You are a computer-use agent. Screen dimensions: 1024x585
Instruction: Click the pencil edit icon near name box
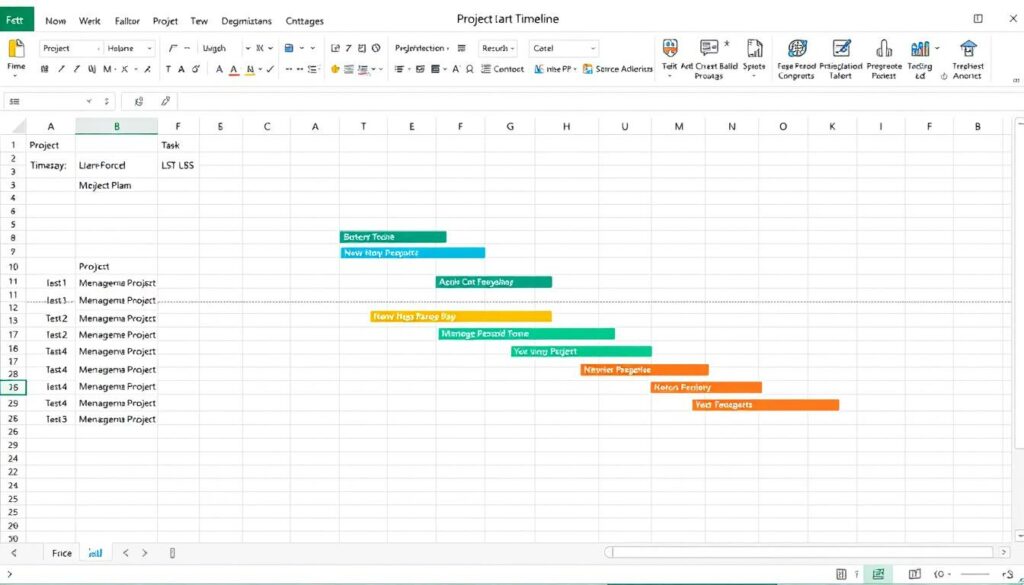(166, 101)
